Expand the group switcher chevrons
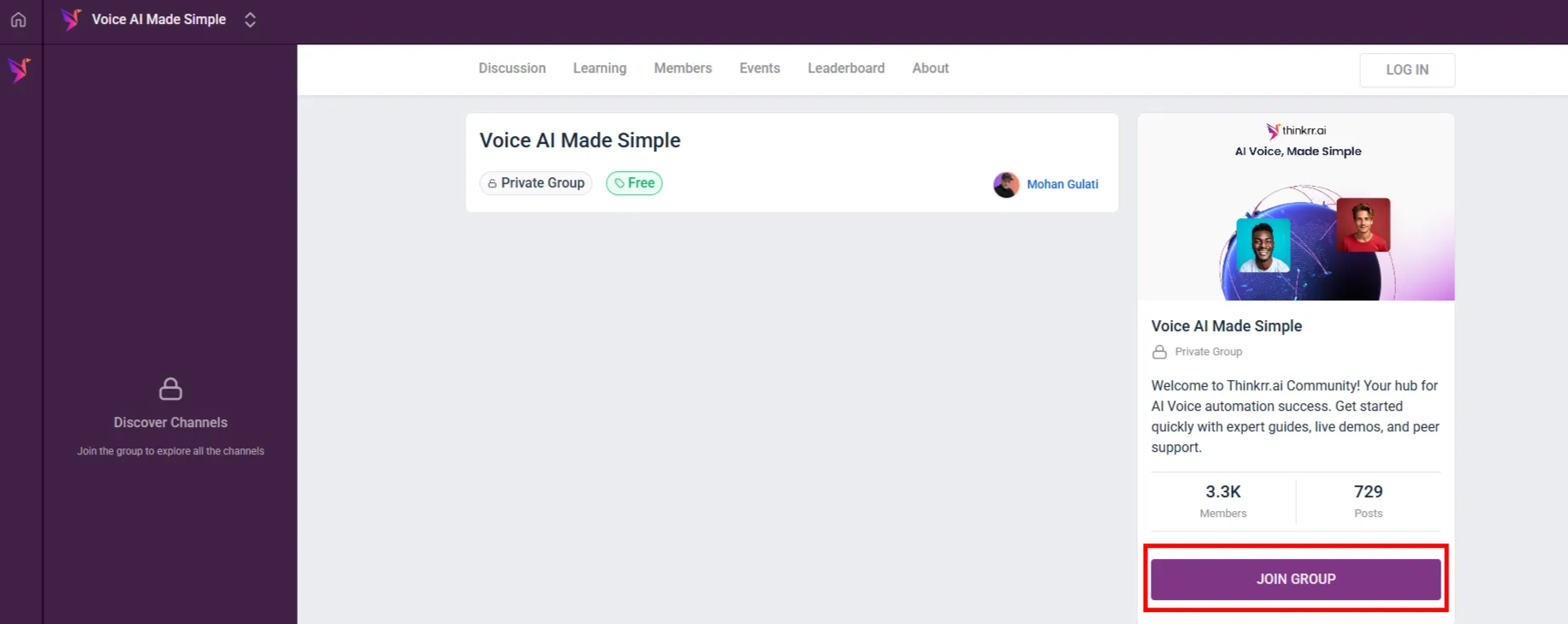 point(250,20)
